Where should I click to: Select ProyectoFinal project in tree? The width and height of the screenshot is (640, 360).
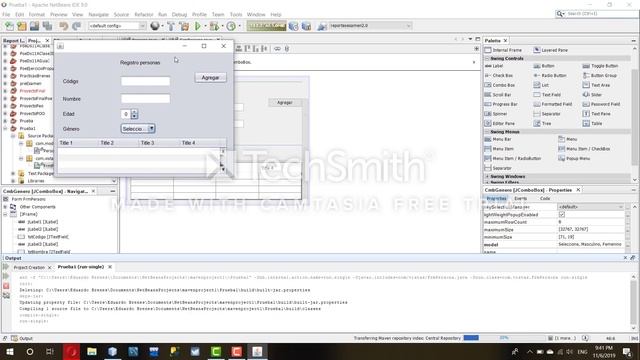click(x=32, y=91)
